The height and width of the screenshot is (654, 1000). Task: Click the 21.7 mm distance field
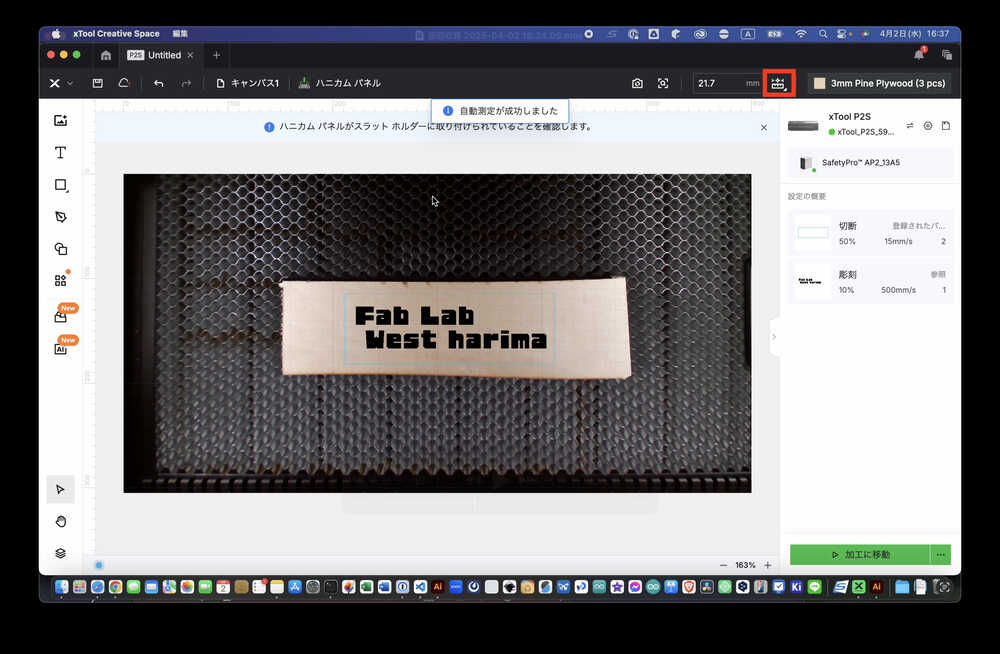pos(727,83)
